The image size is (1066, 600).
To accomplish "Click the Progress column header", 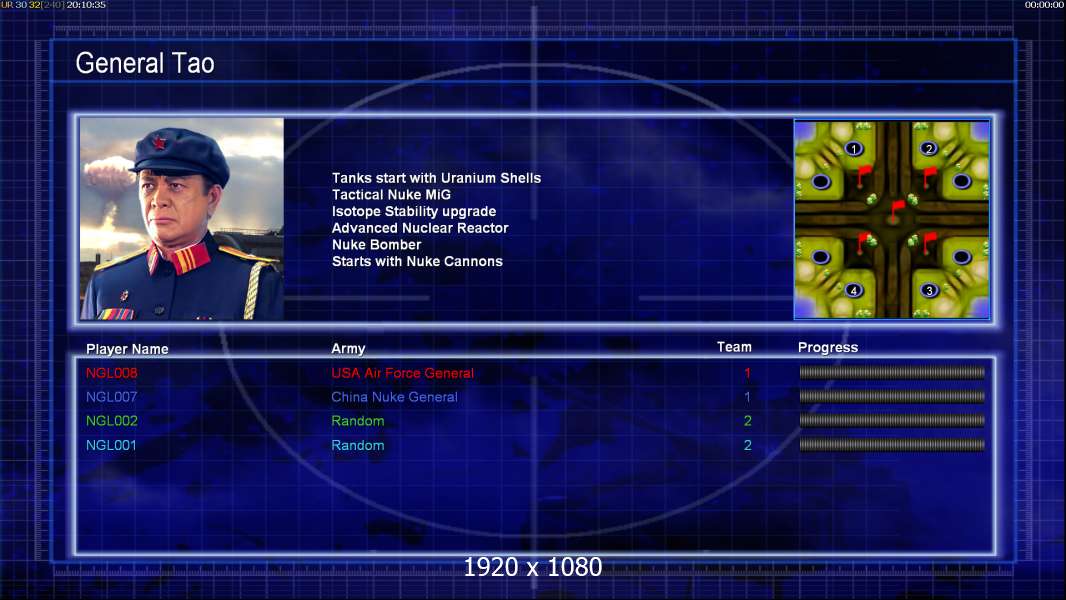I will coord(828,348).
